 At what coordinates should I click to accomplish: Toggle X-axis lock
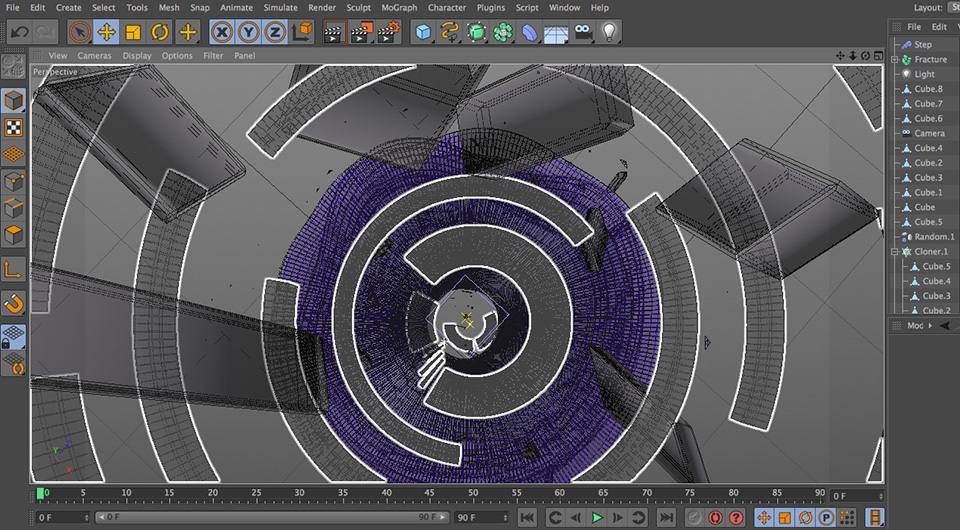(222, 32)
